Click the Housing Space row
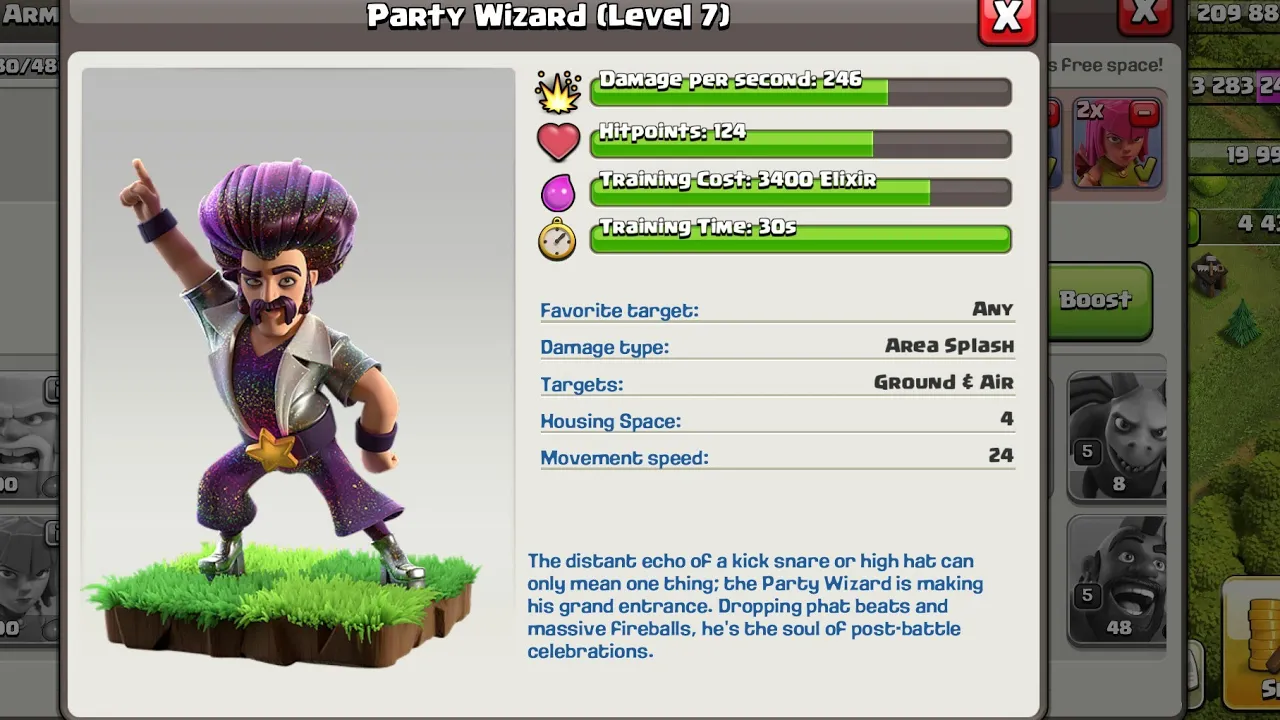Screen dimensions: 1280x720 click(x=777, y=421)
